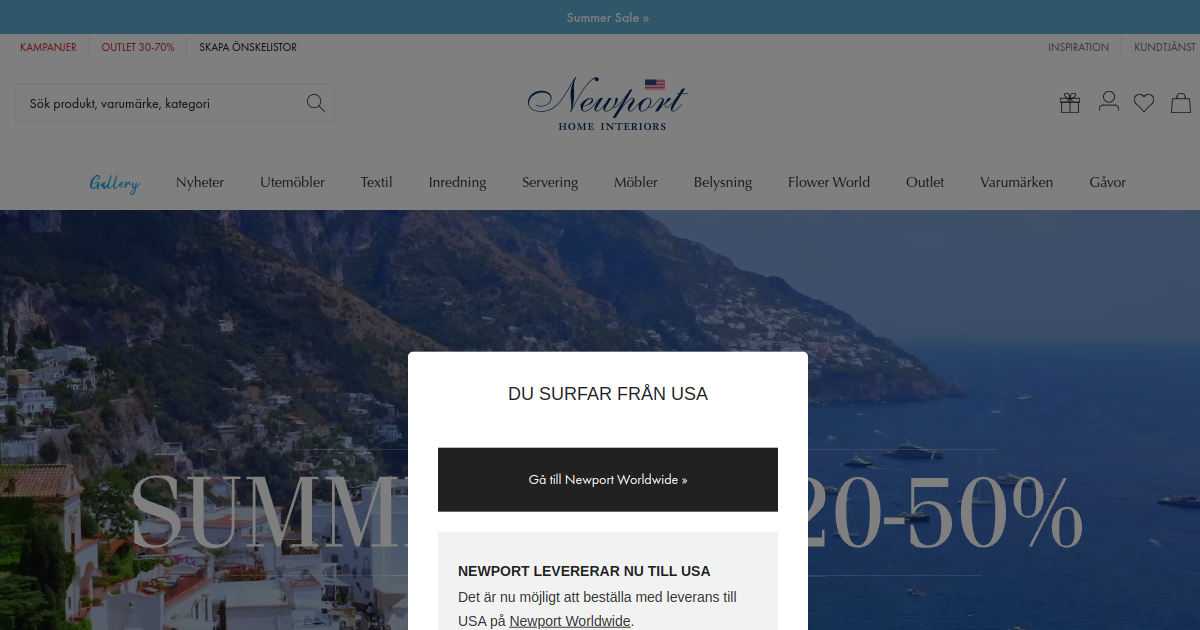Open the Gallery menu item
Screen dimensions: 1200x630
[x=114, y=182]
